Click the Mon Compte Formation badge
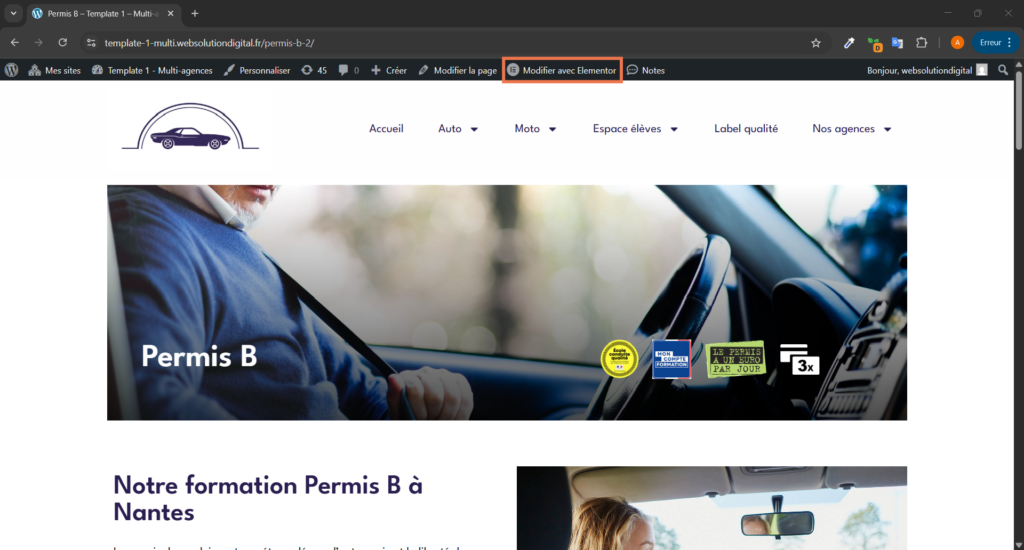Viewport: 1024px width, 550px height. tap(671, 359)
